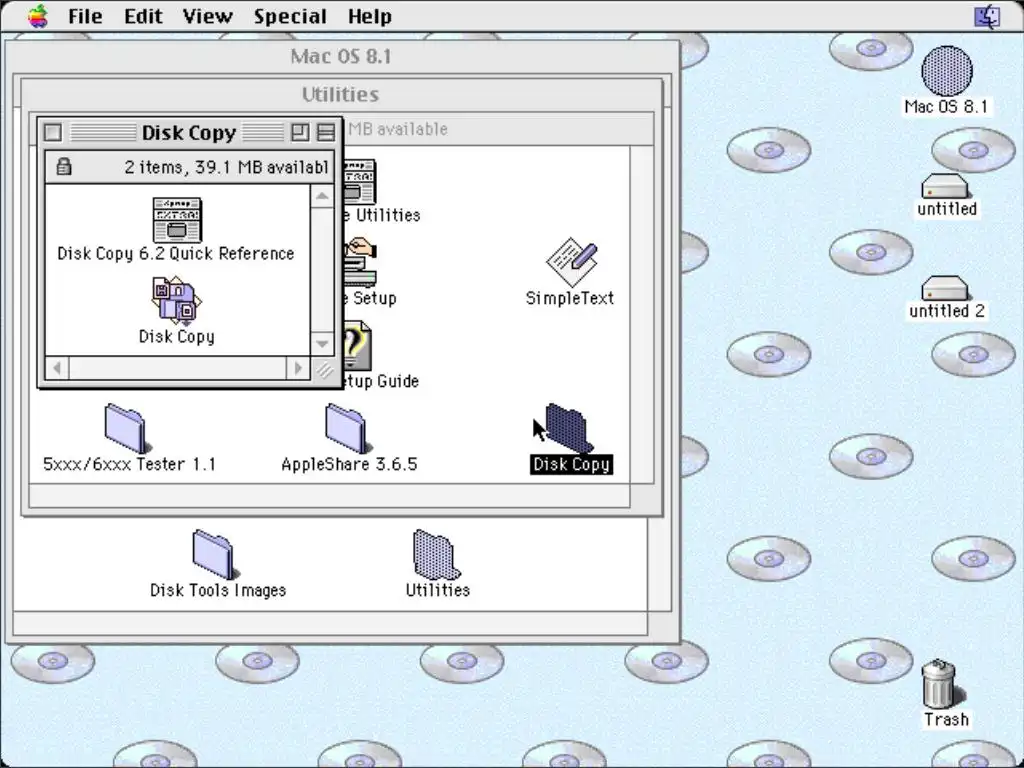This screenshot has height=768, width=1024.
Task: Select the SimpleText application icon
Action: pos(571,262)
